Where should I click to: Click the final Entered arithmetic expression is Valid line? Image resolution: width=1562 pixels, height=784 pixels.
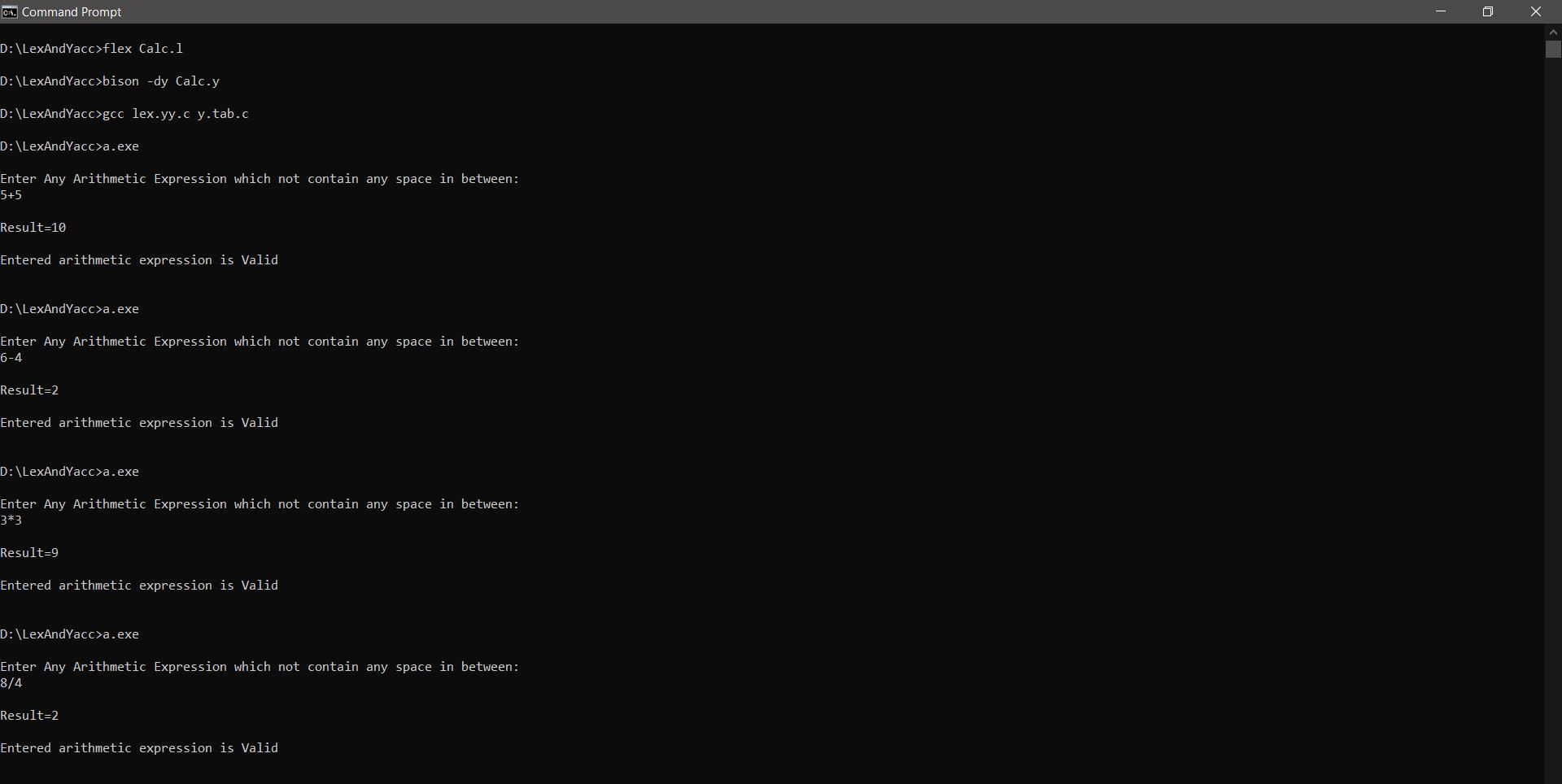139,747
